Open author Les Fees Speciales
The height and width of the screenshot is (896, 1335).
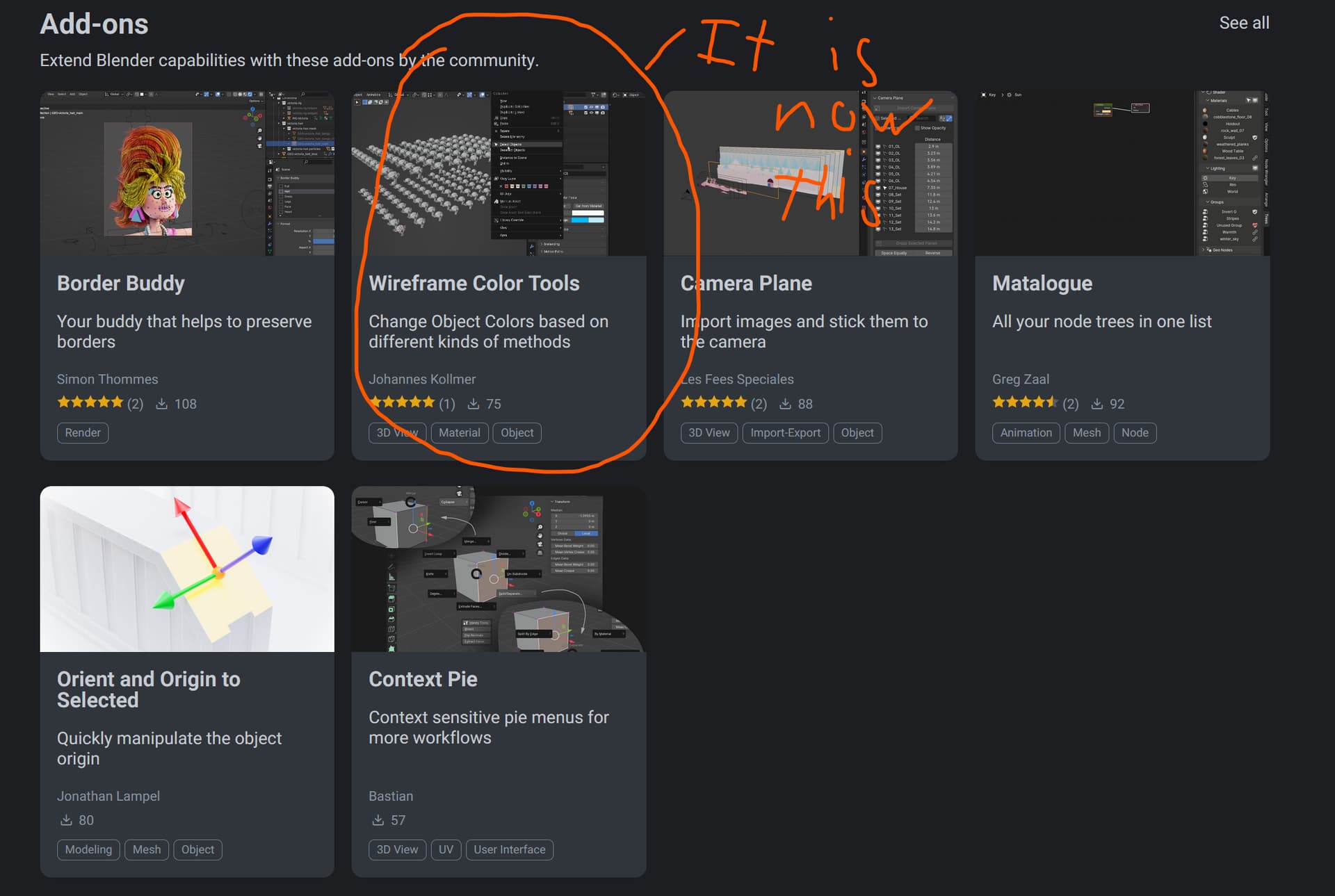(x=737, y=379)
